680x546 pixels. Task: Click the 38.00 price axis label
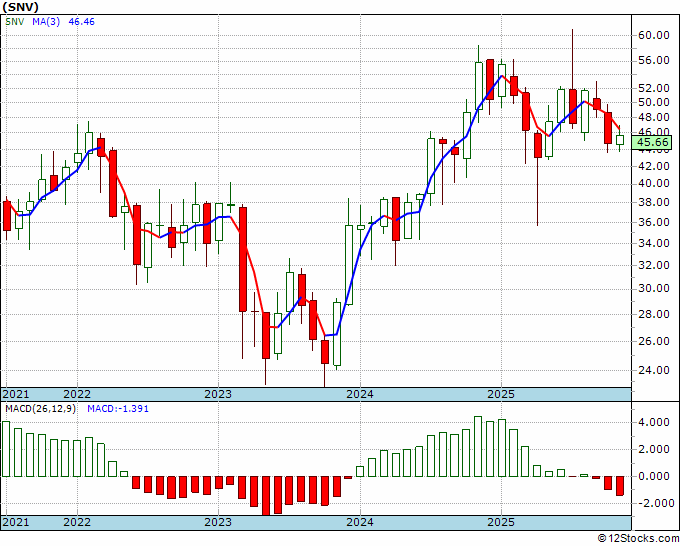(x=654, y=202)
